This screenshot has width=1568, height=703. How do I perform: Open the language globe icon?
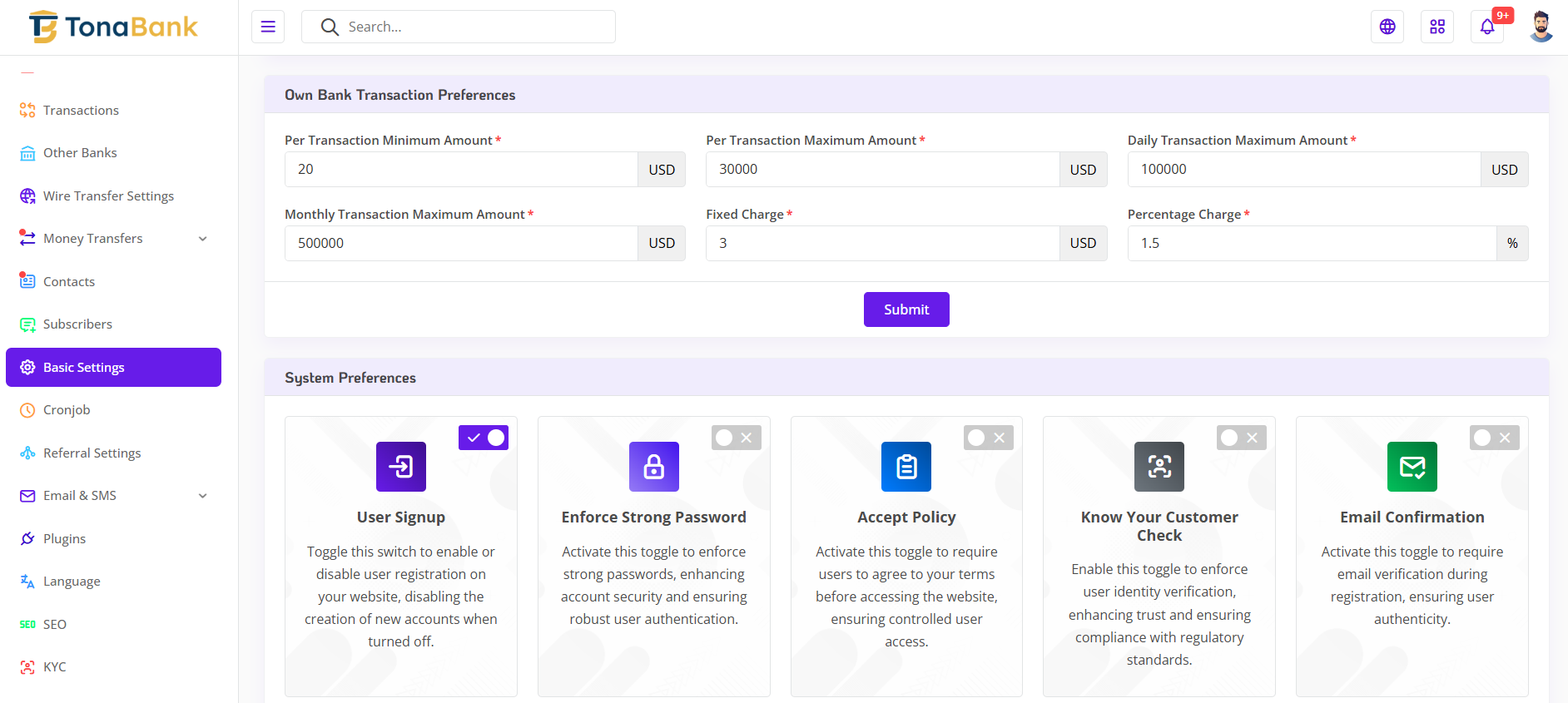[x=1387, y=27]
